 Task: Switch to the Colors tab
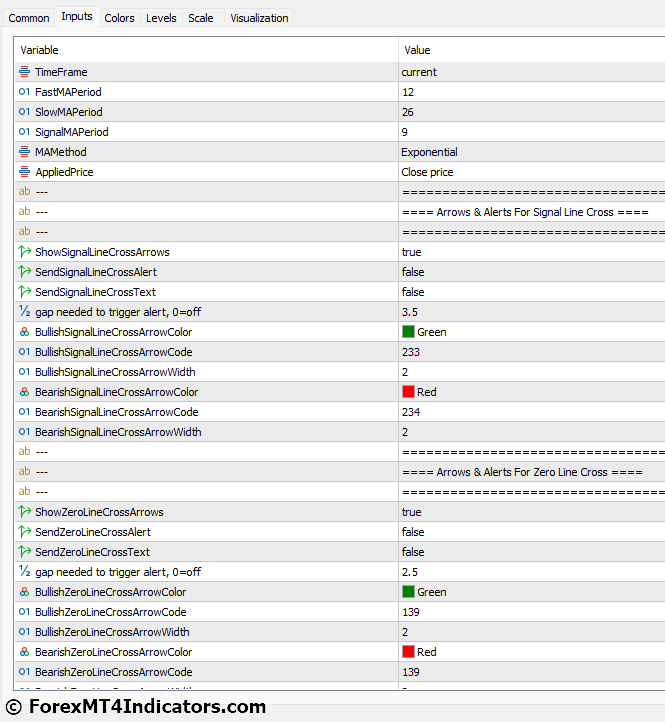tap(119, 18)
